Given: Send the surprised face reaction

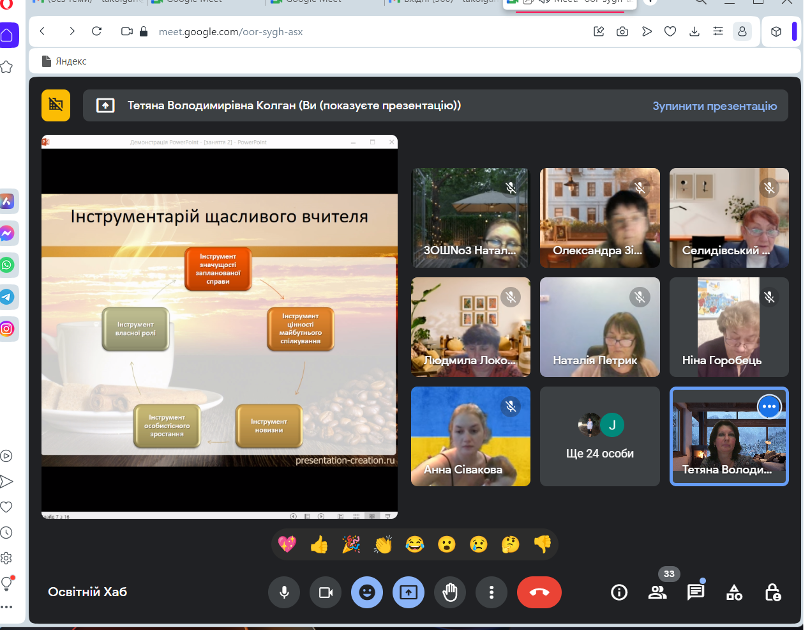Looking at the screenshot, I should [447, 544].
